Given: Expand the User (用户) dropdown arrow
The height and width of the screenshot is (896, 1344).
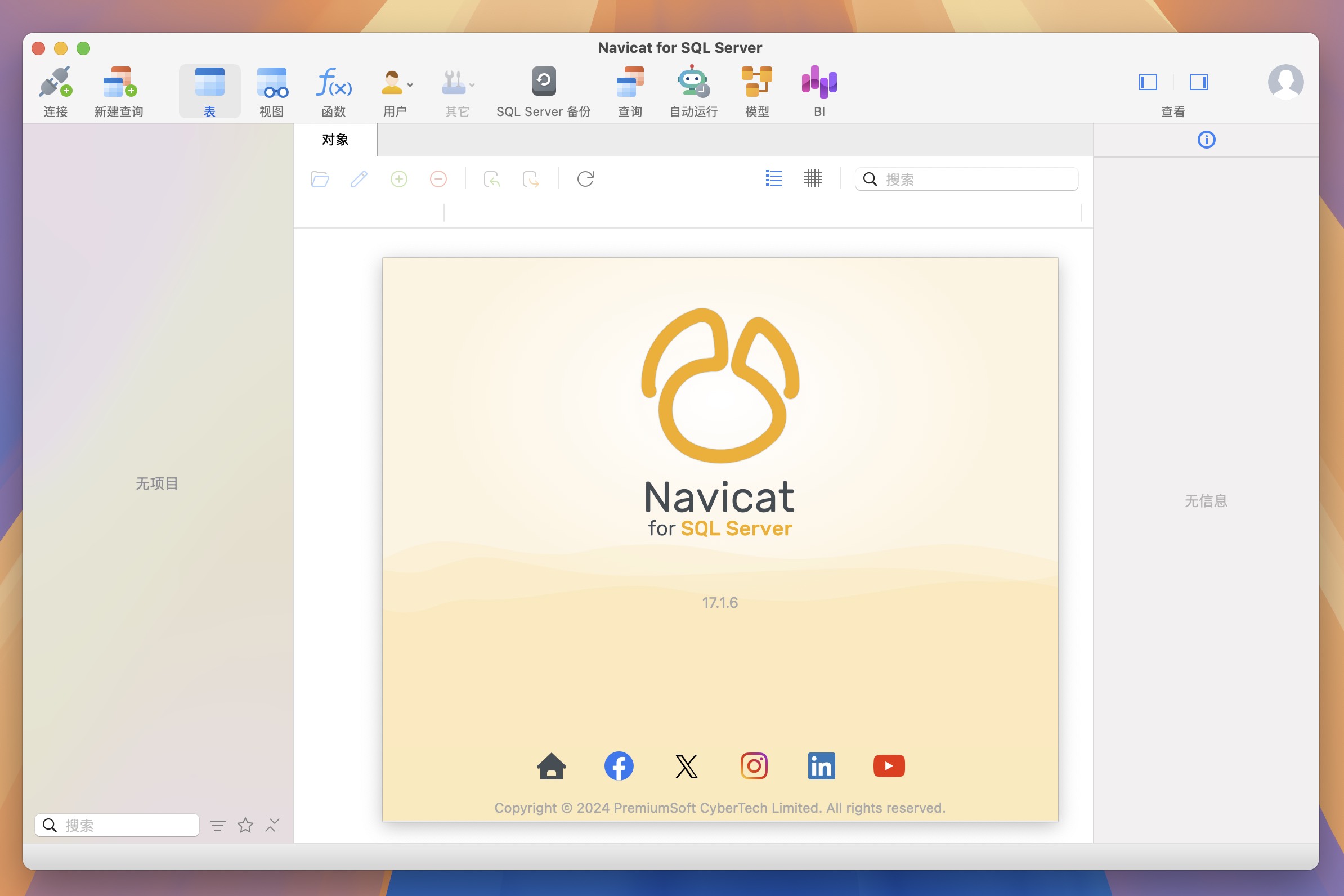Looking at the screenshot, I should [x=410, y=85].
